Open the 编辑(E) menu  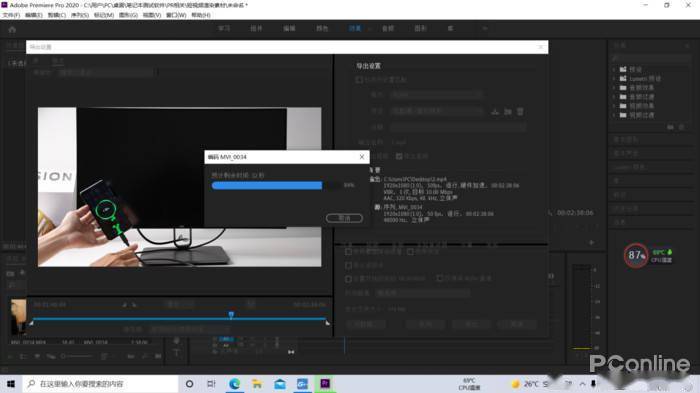coord(34,15)
